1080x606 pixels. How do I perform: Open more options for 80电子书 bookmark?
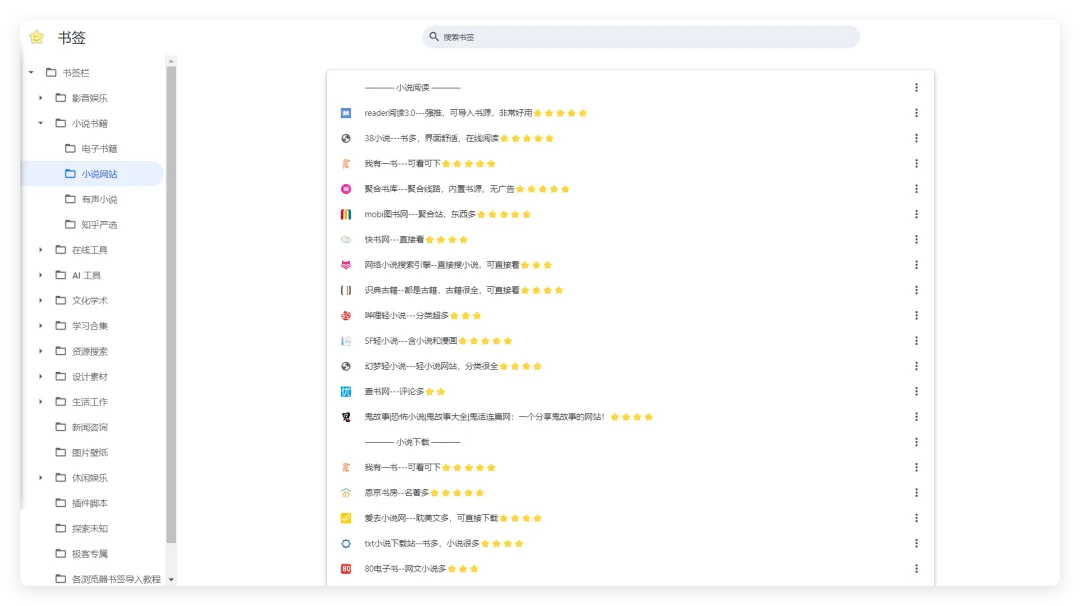(x=916, y=569)
